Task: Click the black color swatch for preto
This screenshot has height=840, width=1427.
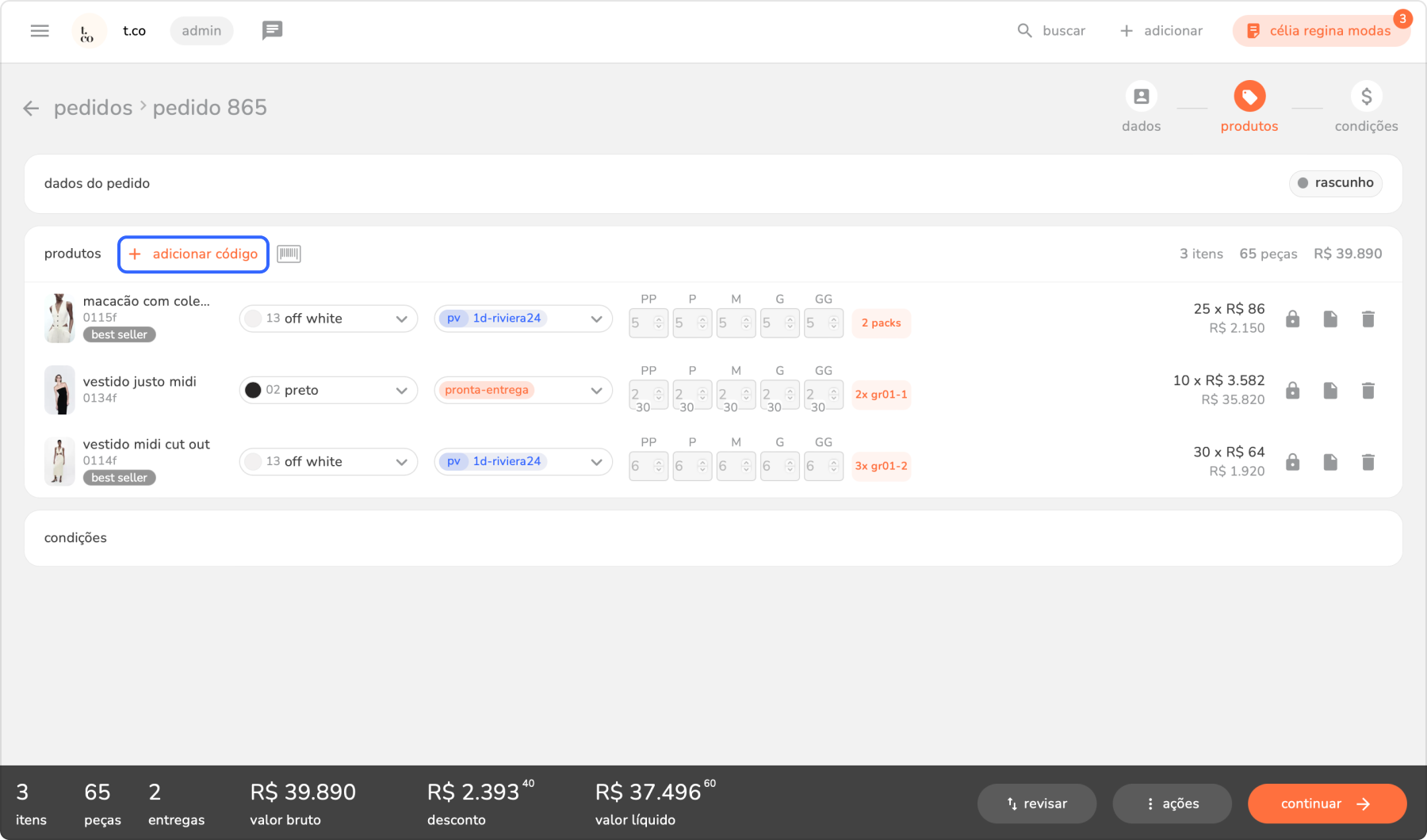Action: point(253,391)
